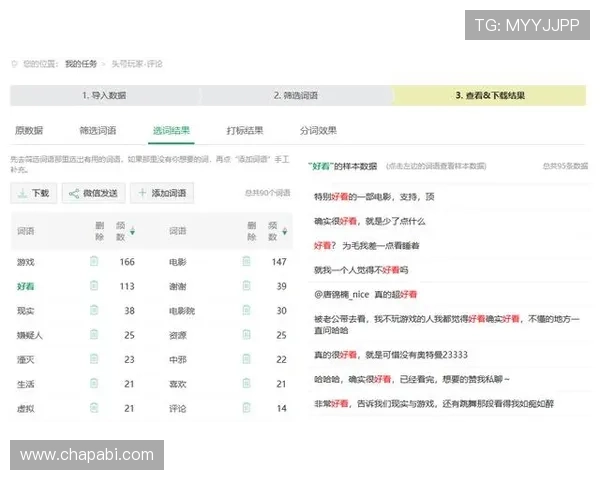Click the comment starting with 哈哈哈，确实很好看
The height and width of the screenshot is (480, 600).
tap(412, 379)
